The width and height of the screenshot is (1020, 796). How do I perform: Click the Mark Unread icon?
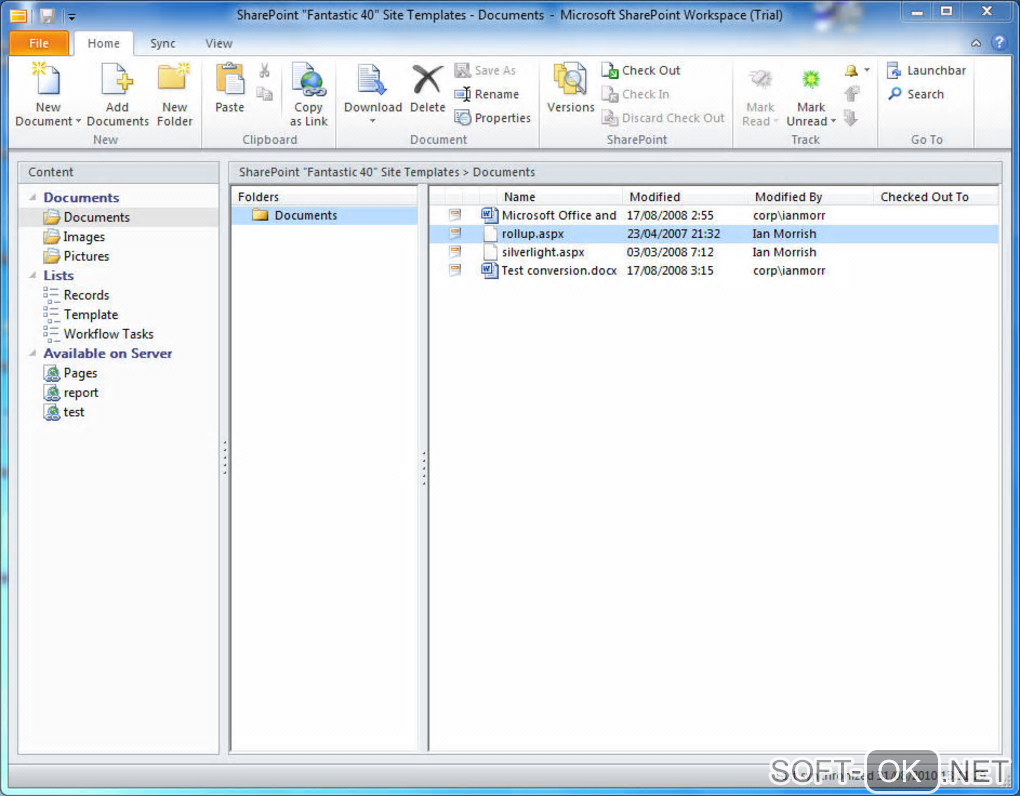tap(811, 81)
